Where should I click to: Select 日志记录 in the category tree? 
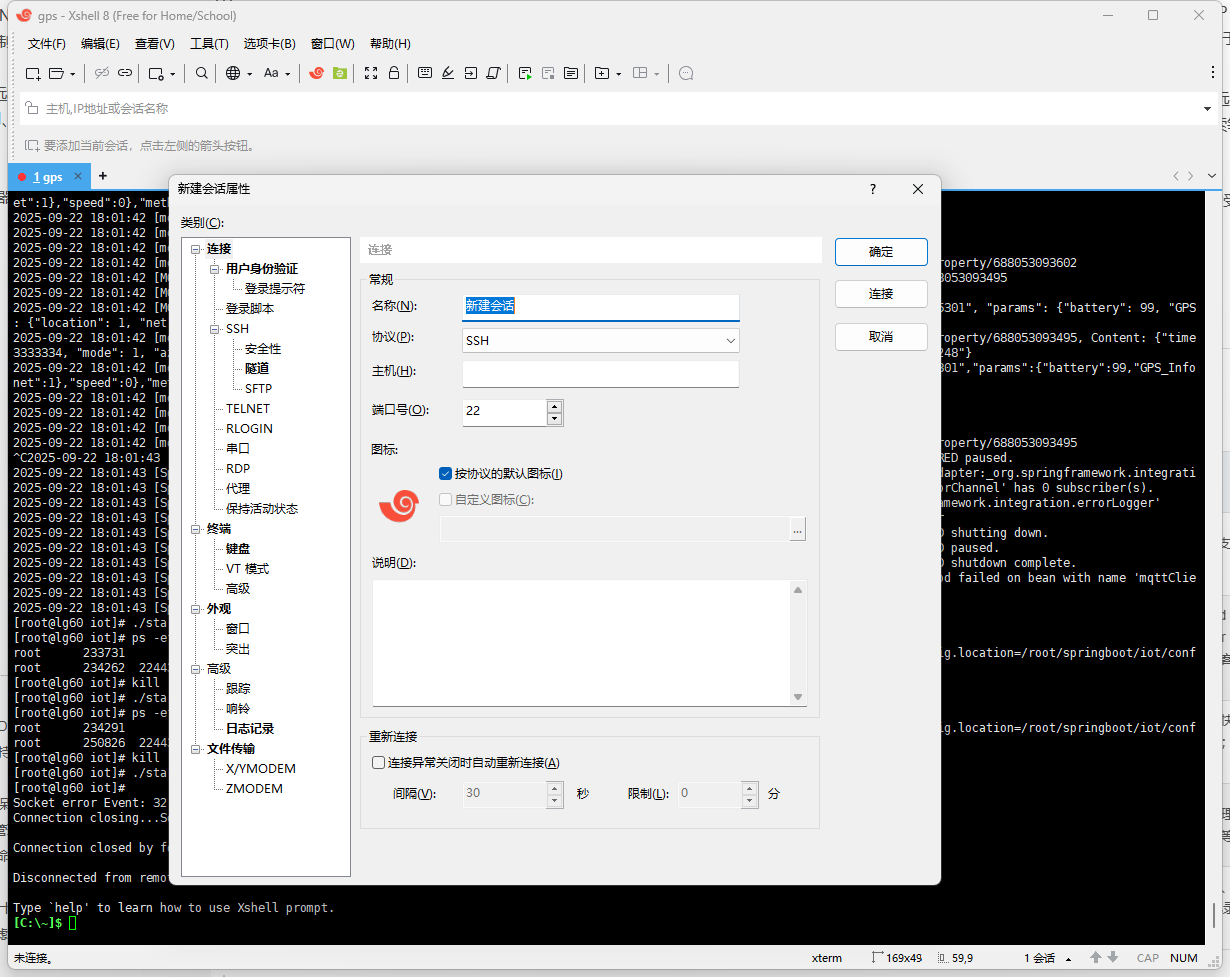[x=250, y=729]
